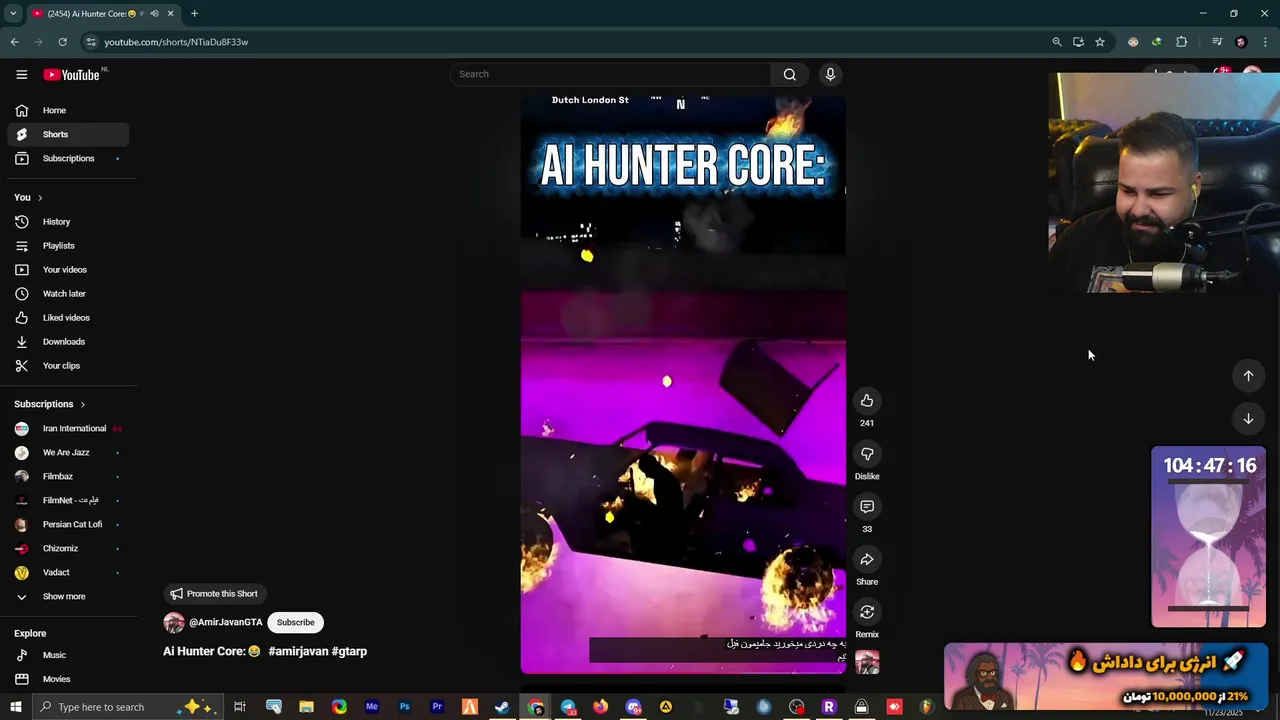1280x720 pixels.
Task: Open the YouTube hamburger guide menu
Action: [21, 74]
